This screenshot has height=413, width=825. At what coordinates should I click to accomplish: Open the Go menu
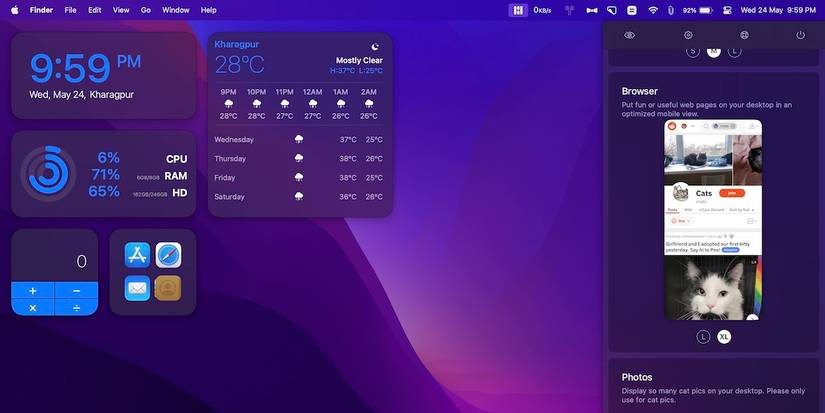pos(146,10)
